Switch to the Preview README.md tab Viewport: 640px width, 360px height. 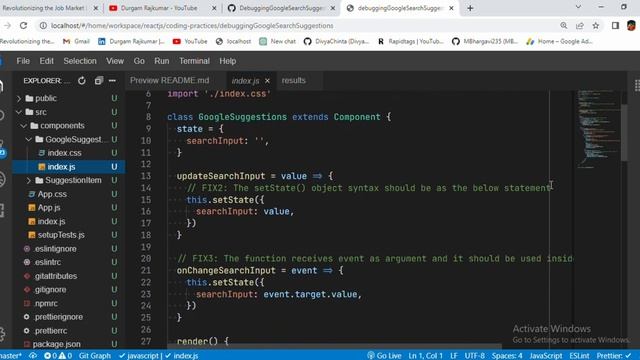click(169, 80)
